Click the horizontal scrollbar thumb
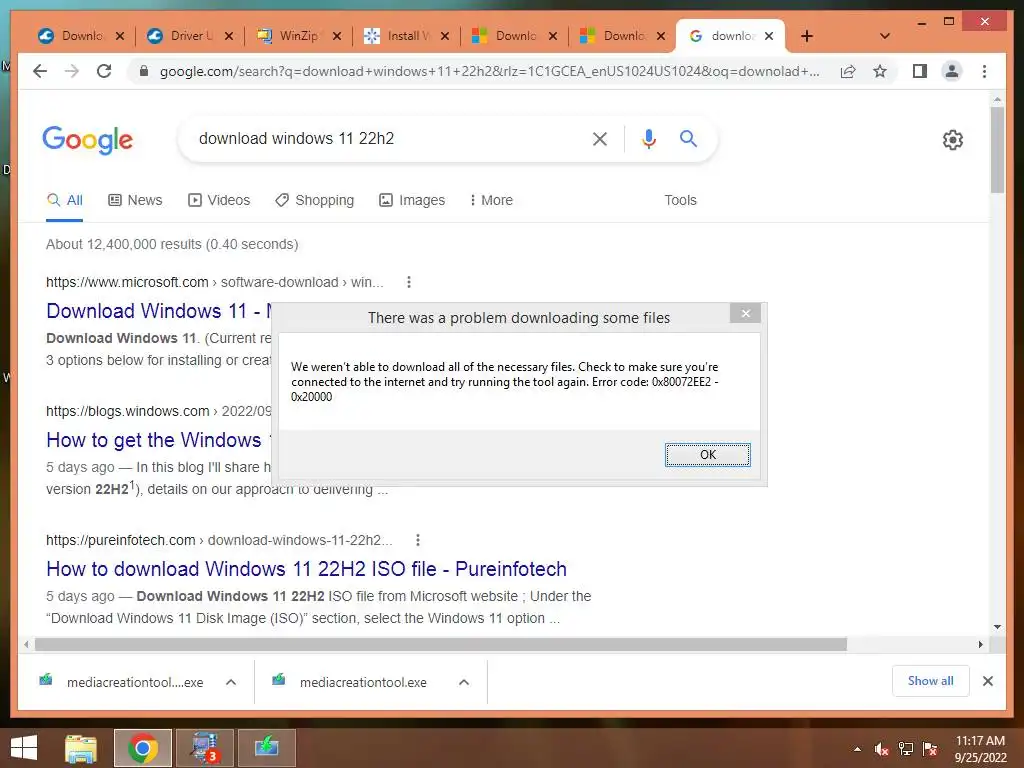Screen dimensions: 1024x768 [441, 645]
